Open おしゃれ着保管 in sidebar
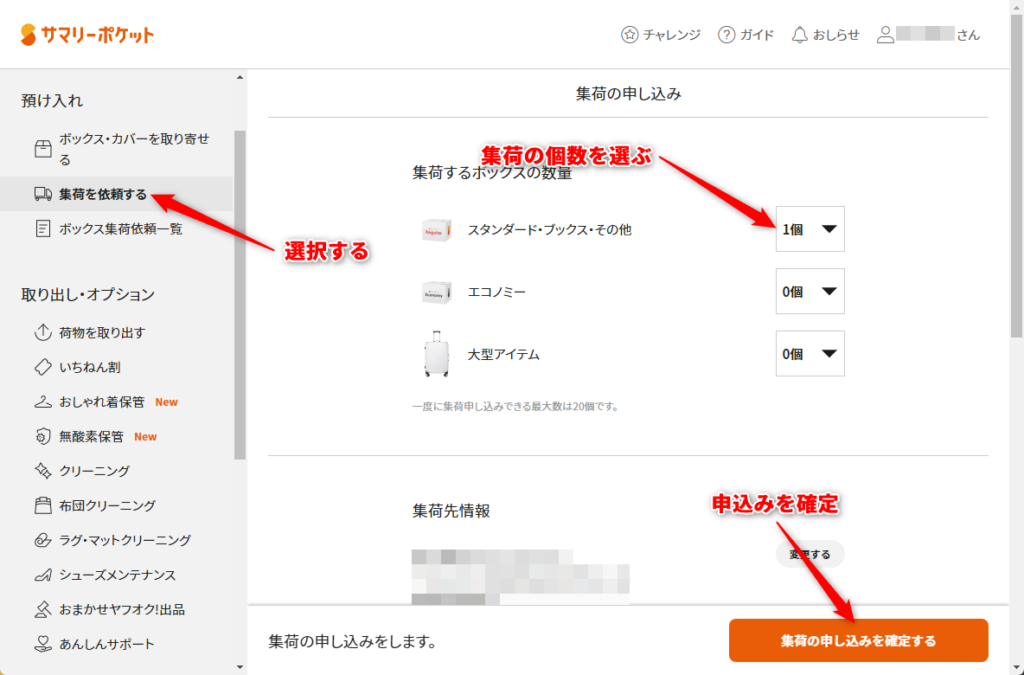This screenshot has height=675, width=1024. (103, 402)
